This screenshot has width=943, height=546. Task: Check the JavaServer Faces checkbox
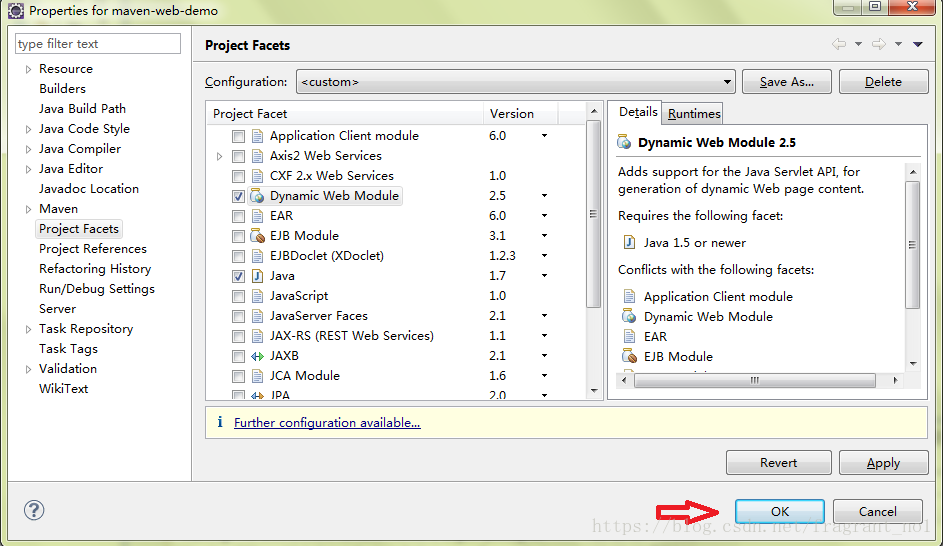[238, 316]
